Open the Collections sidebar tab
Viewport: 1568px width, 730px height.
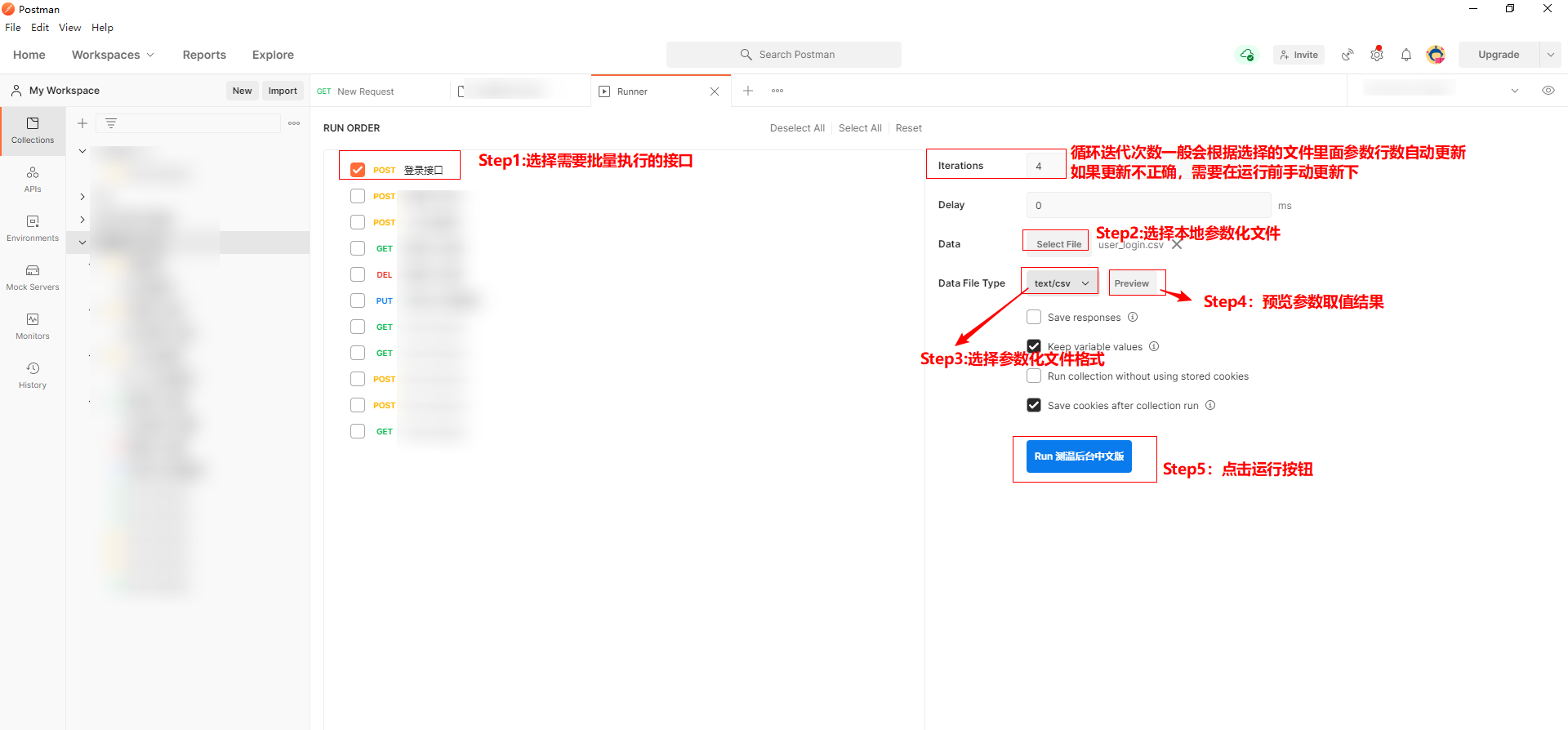pyautogui.click(x=33, y=131)
